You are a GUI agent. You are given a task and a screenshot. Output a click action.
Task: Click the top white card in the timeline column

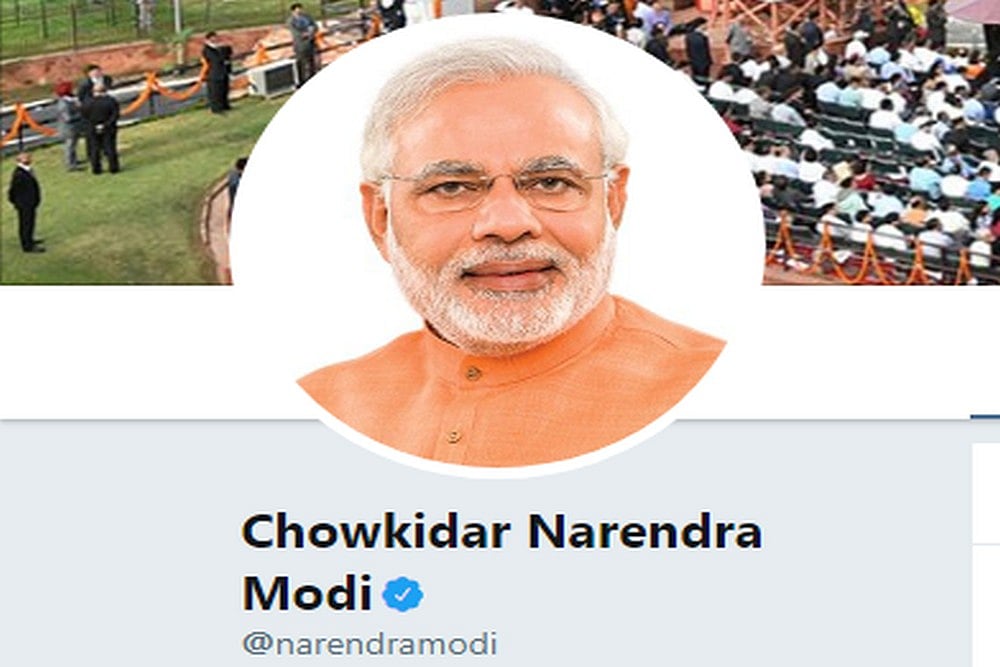(x=986, y=493)
